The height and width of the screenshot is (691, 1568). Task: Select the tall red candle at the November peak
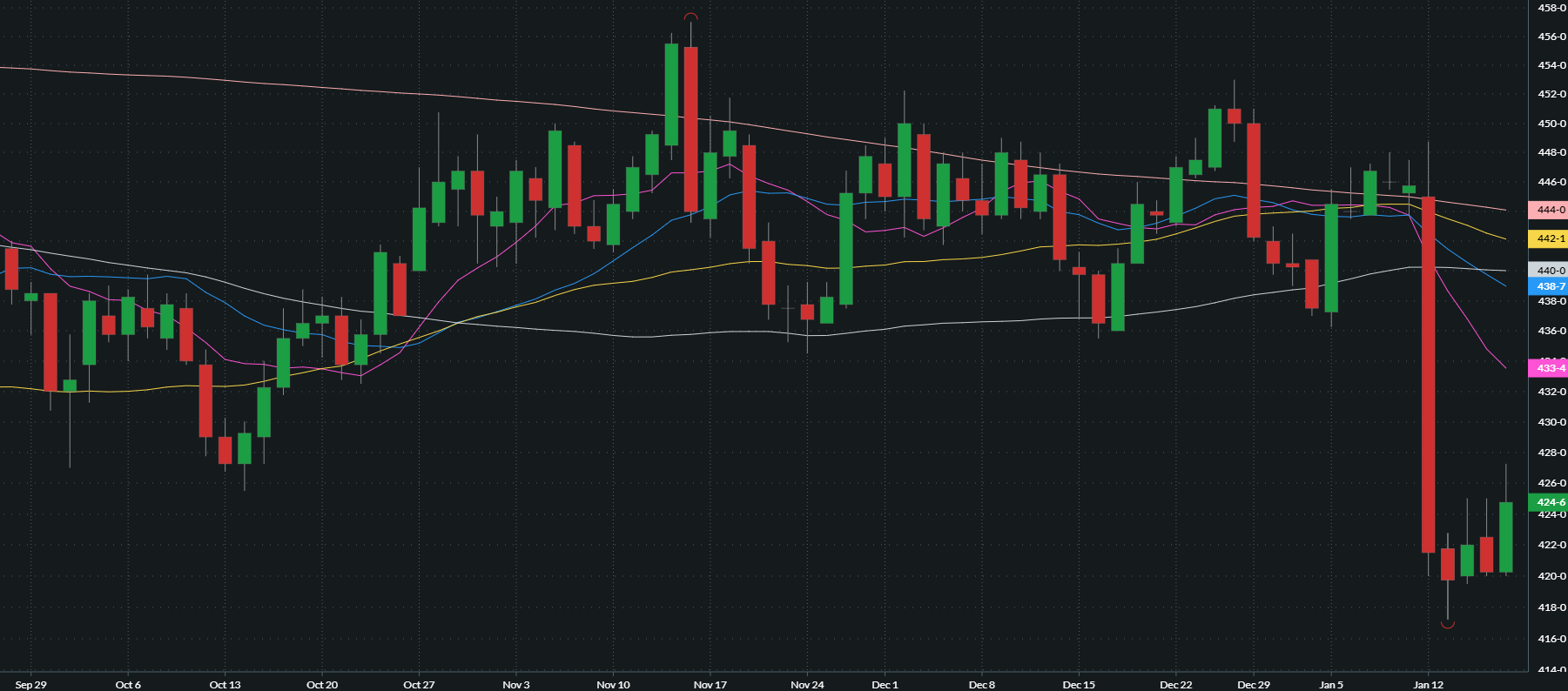tap(690, 129)
